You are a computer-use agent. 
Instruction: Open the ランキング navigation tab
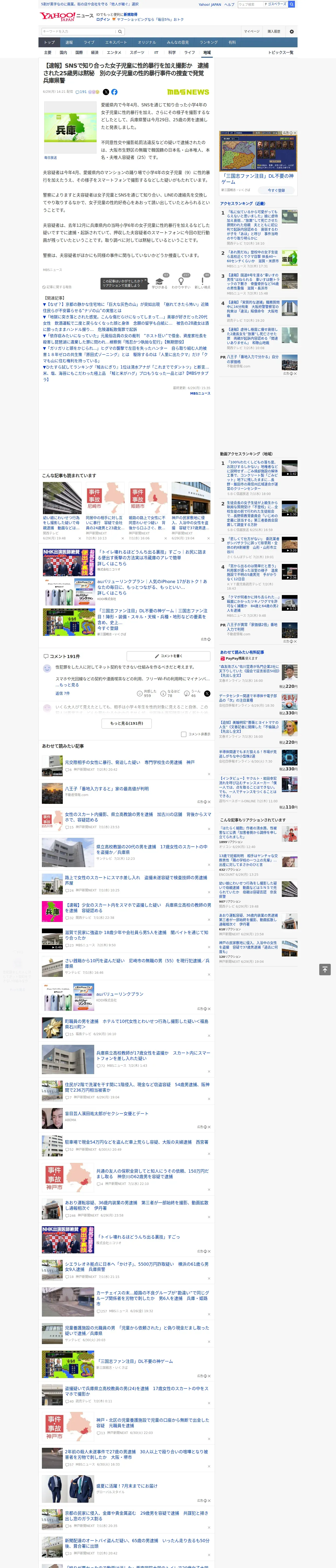point(209,43)
